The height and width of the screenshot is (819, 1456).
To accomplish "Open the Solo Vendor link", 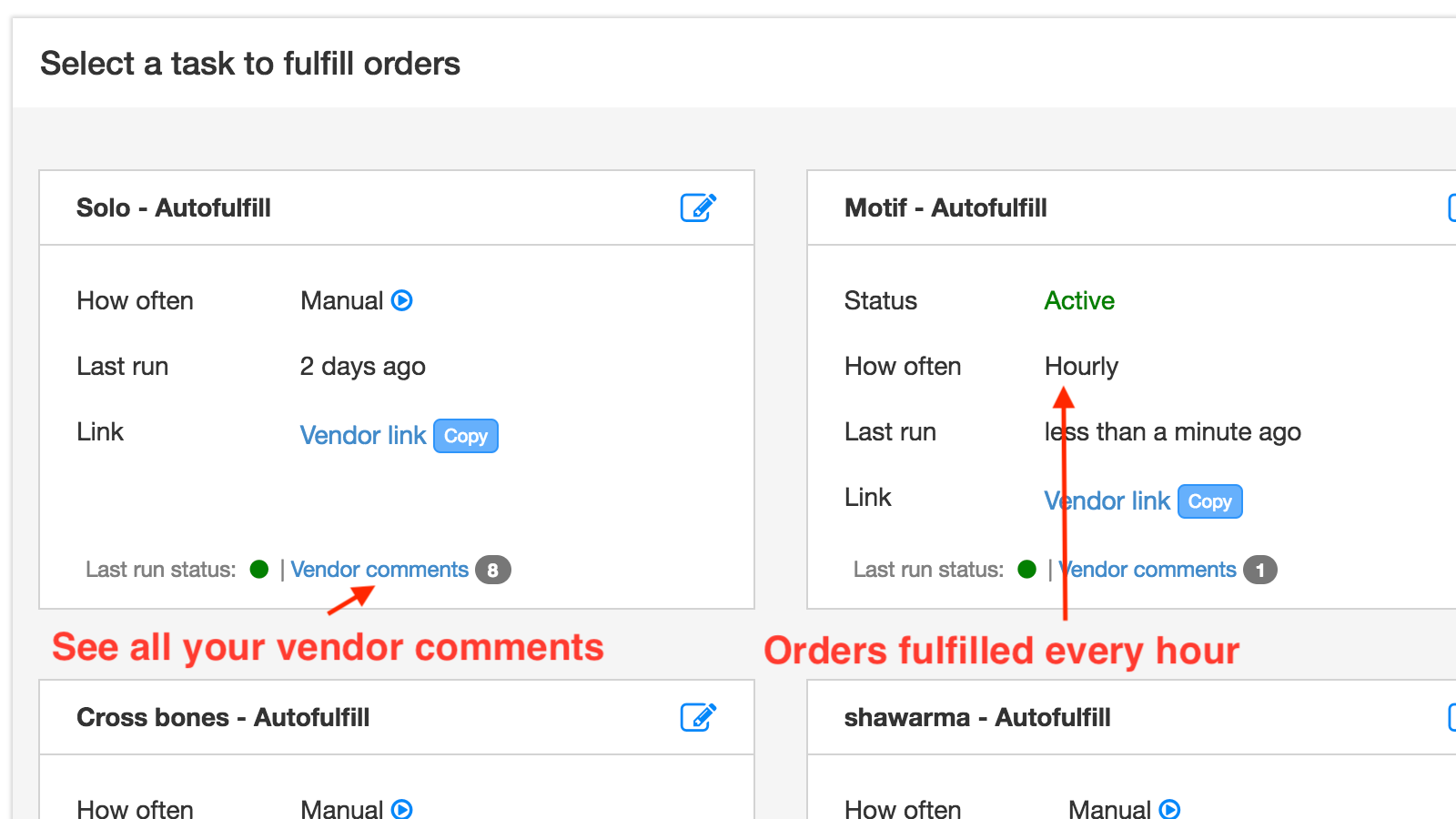I will click(x=363, y=436).
